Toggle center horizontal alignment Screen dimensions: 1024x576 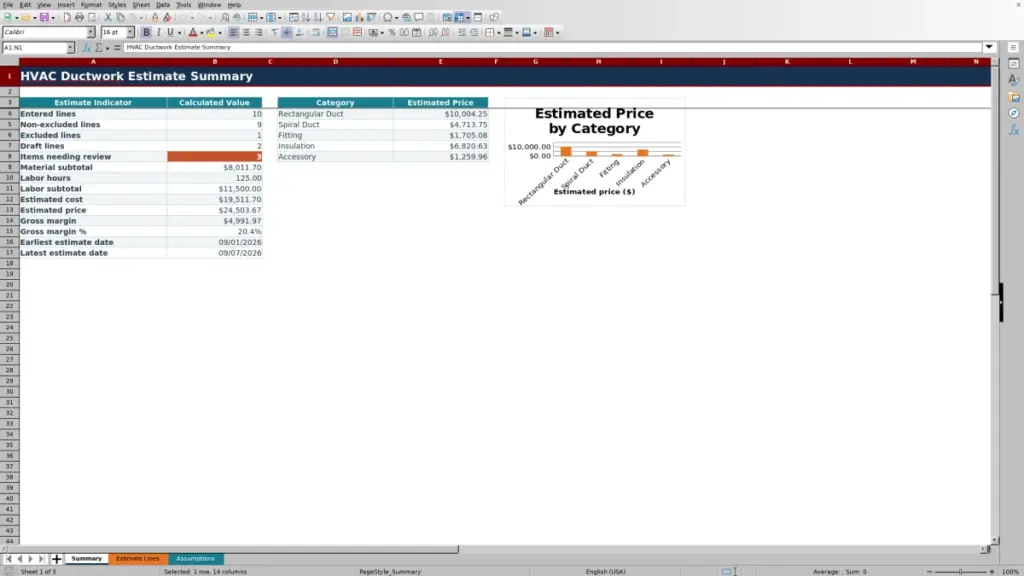point(246,33)
